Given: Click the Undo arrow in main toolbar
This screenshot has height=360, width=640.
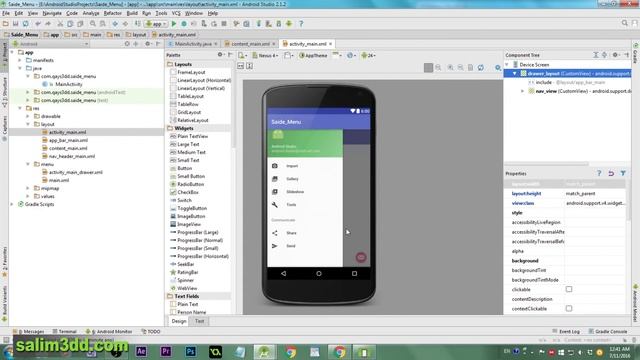Looking at the screenshot, I should (38, 24).
